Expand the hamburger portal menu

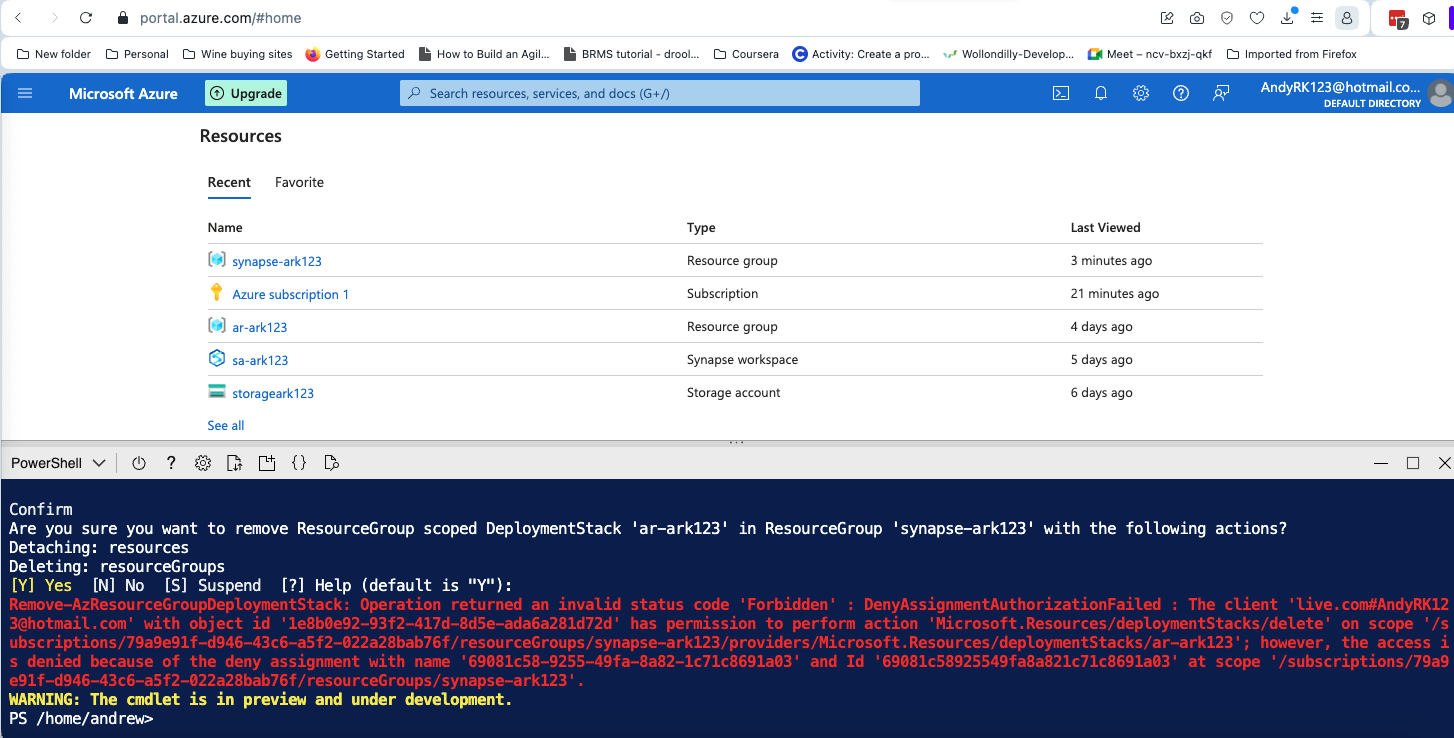point(25,93)
